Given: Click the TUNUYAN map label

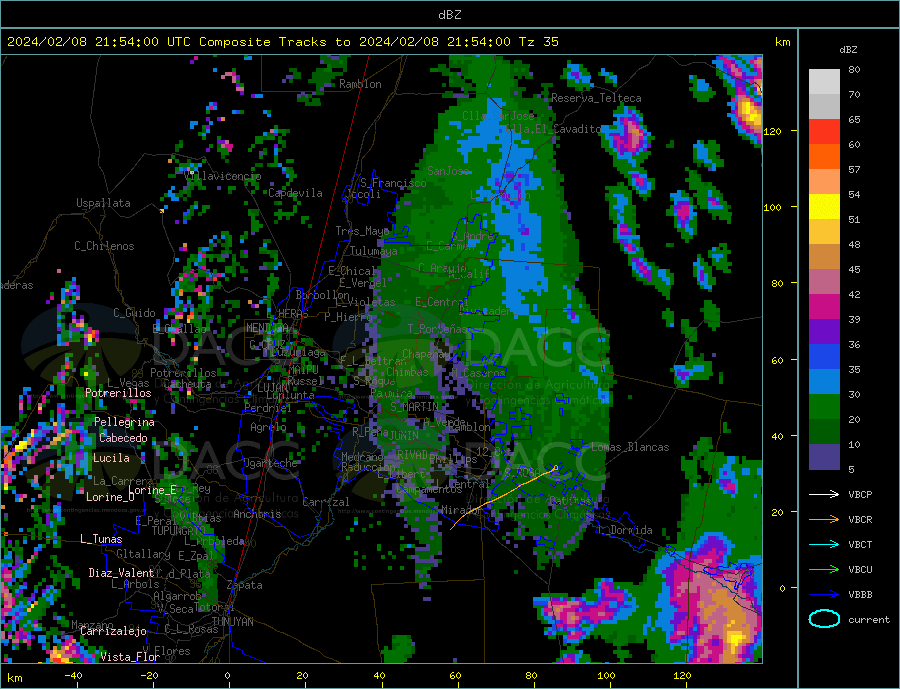Looking at the screenshot, I should [x=232, y=622].
